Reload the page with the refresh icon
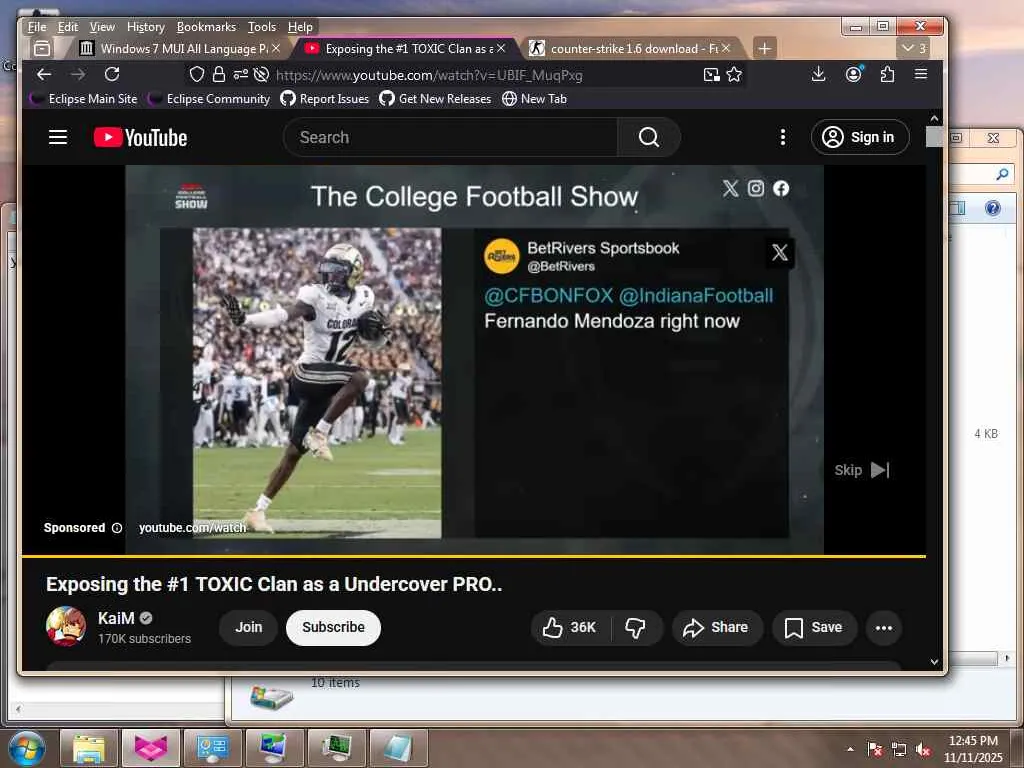Image resolution: width=1024 pixels, height=768 pixels. point(112,74)
